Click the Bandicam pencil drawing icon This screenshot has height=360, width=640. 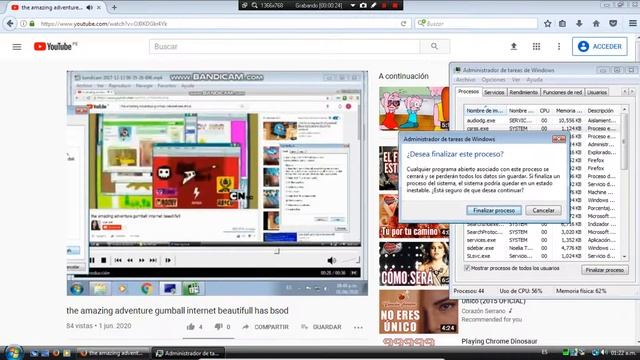pyautogui.click(x=373, y=5)
